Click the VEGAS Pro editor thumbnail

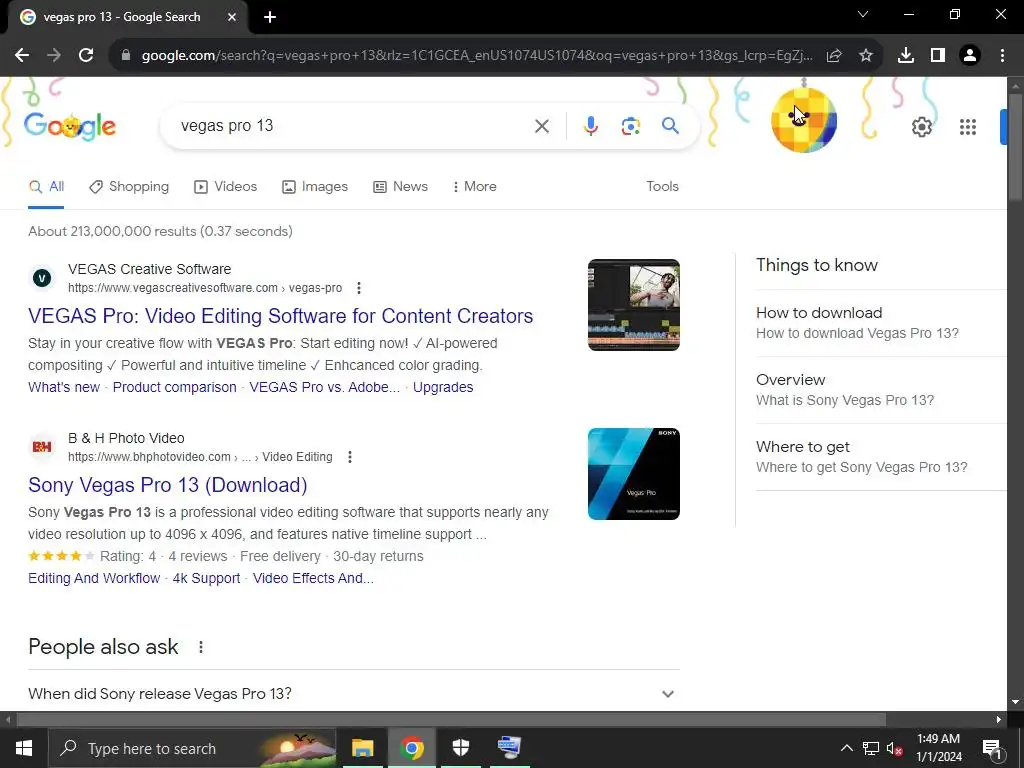click(x=633, y=305)
